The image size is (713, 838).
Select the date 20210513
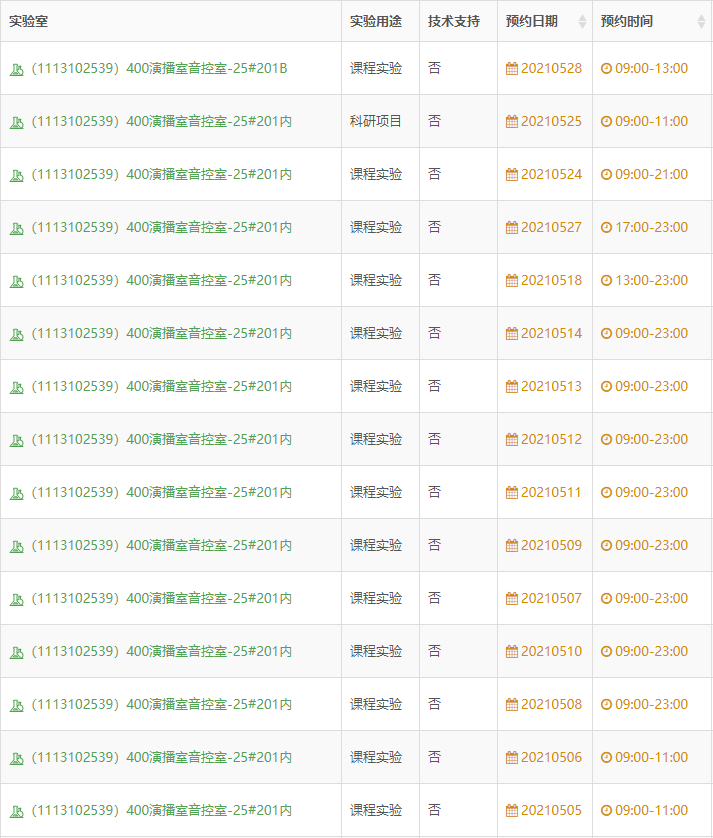551,386
